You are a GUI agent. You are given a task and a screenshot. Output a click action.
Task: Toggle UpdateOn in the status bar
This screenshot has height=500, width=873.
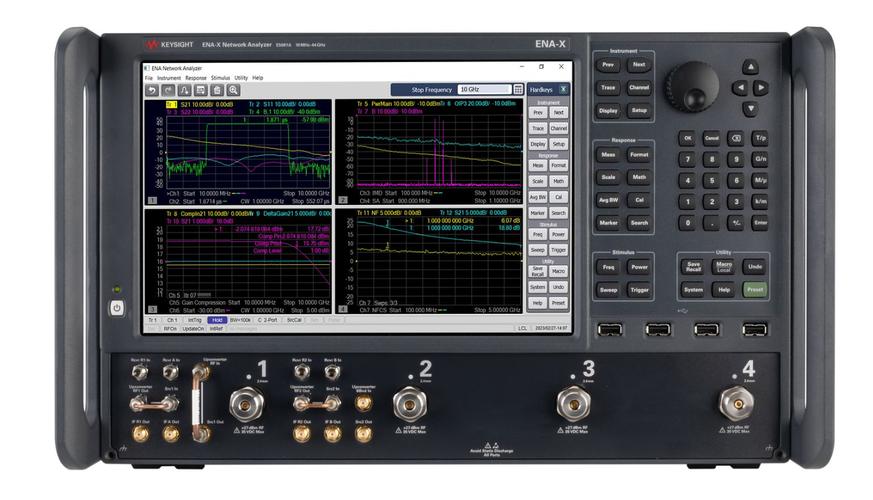(x=193, y=329)
